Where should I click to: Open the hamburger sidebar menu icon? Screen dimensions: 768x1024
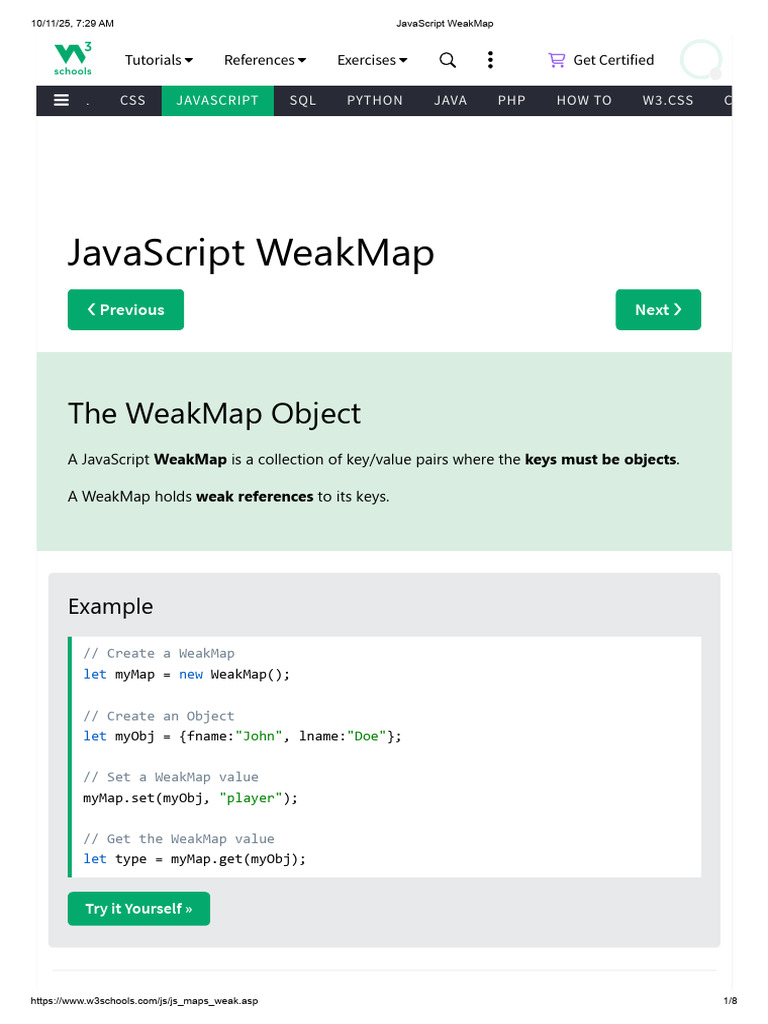point(61,101)
